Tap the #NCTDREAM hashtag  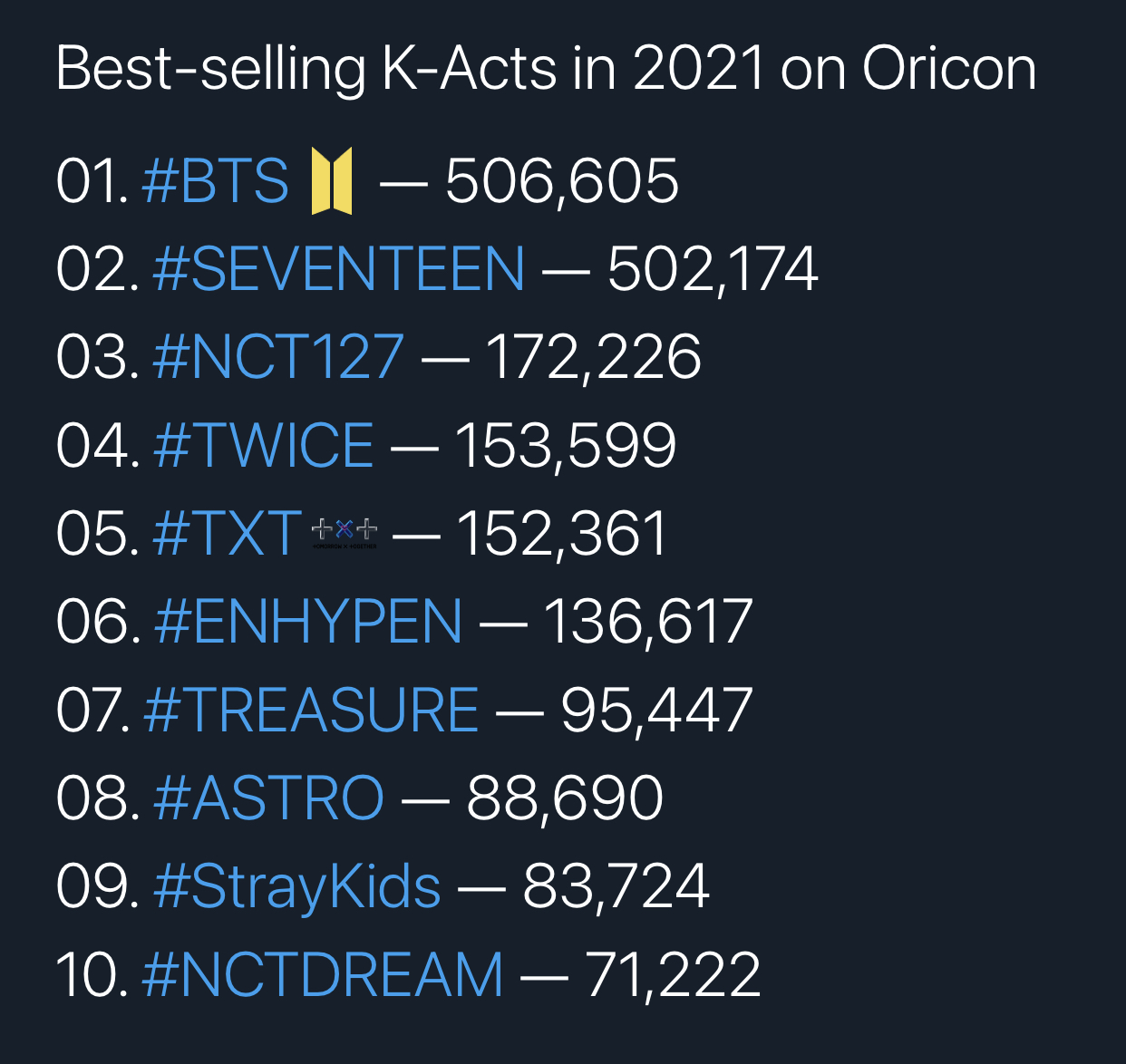tap(323, 974)
